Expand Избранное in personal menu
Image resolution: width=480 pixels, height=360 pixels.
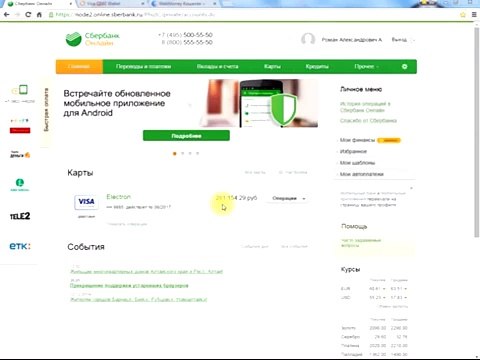[x=353, y=151]
